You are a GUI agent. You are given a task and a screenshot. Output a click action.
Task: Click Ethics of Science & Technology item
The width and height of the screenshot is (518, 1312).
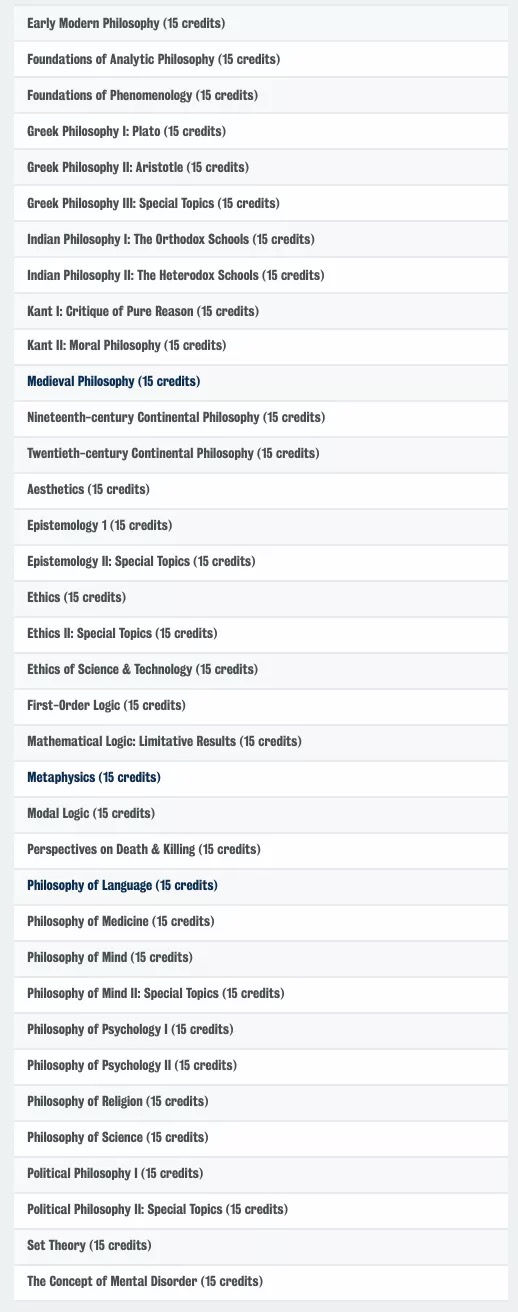(260, 669)
